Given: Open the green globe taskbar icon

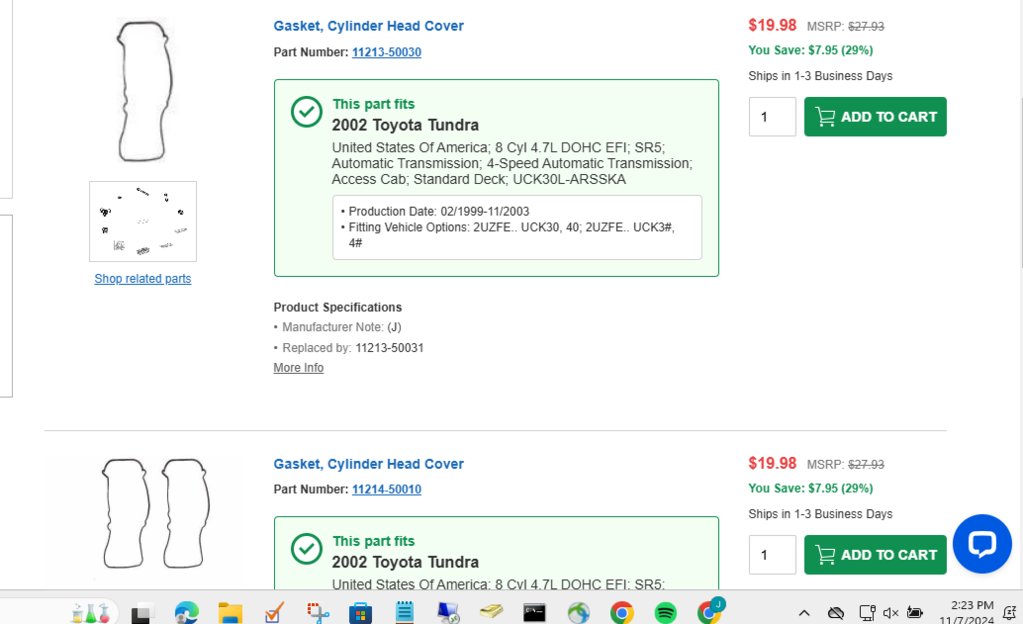Looking at the screenshot, I should coord(578,612).
